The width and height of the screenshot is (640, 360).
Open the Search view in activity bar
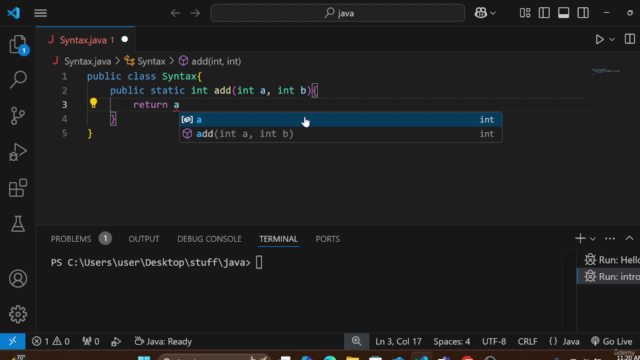[18, 79]
